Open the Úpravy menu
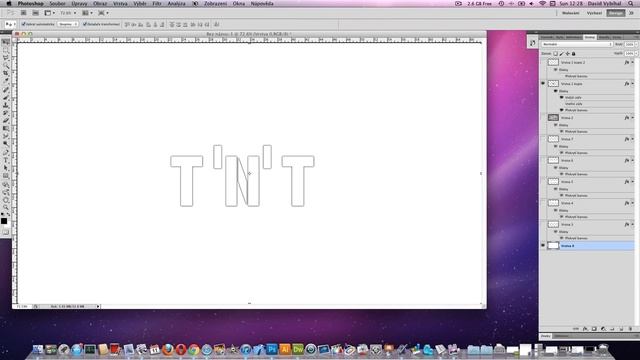 [x=79, y=3]
